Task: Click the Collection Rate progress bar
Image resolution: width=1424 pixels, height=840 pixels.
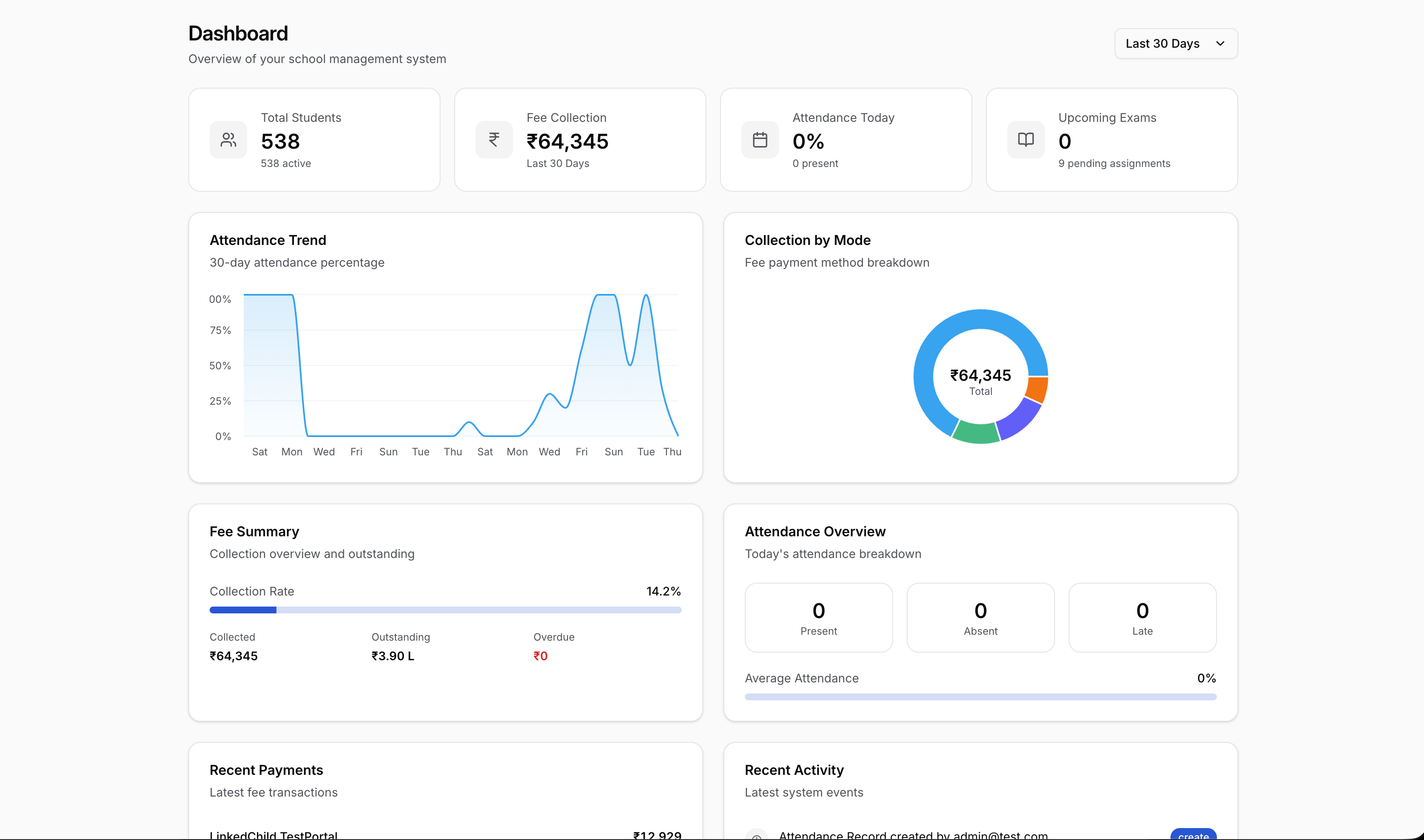Action: (x=445, y=610)
